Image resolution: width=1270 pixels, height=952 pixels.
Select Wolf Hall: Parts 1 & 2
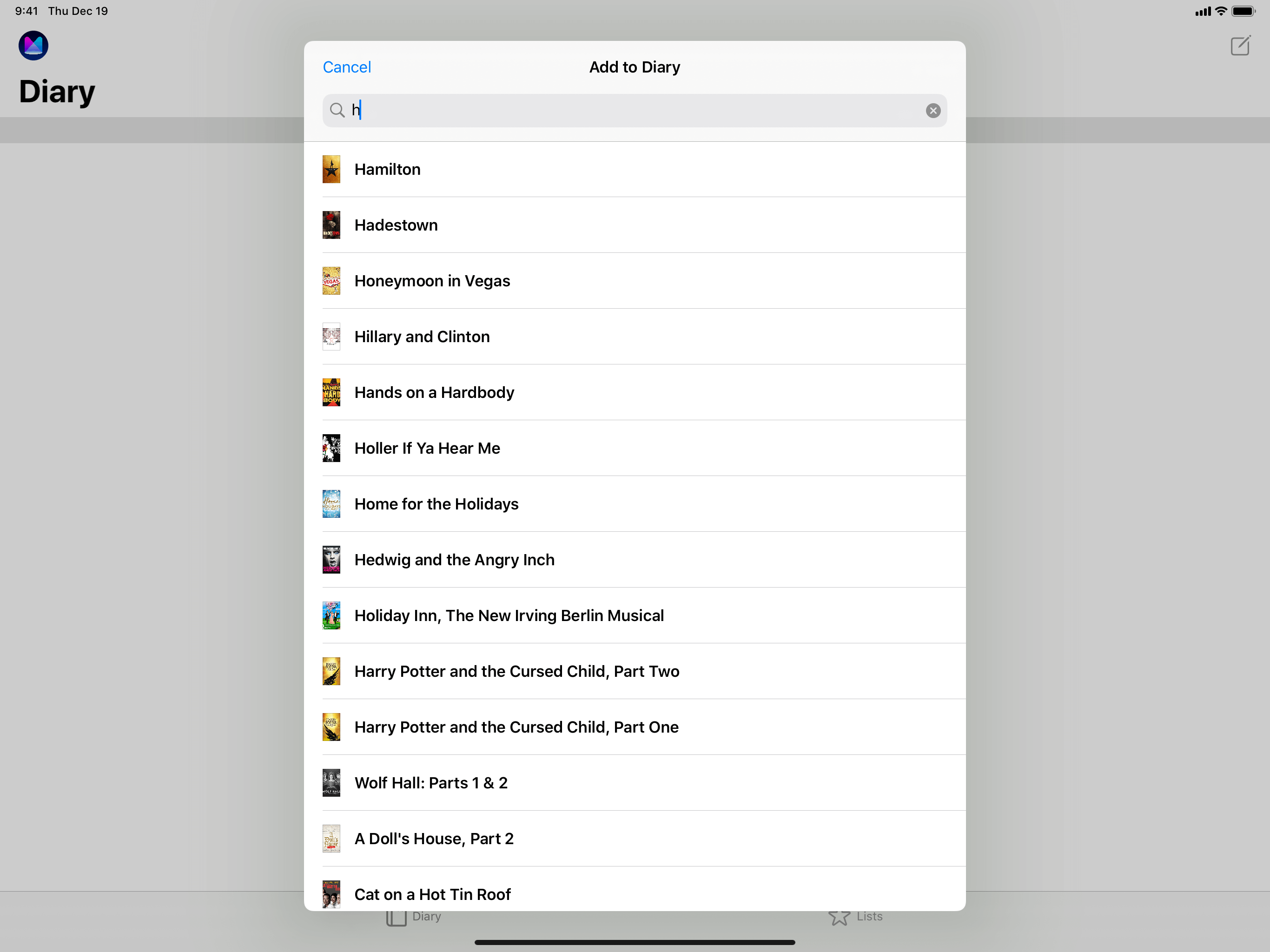(430, 783)
